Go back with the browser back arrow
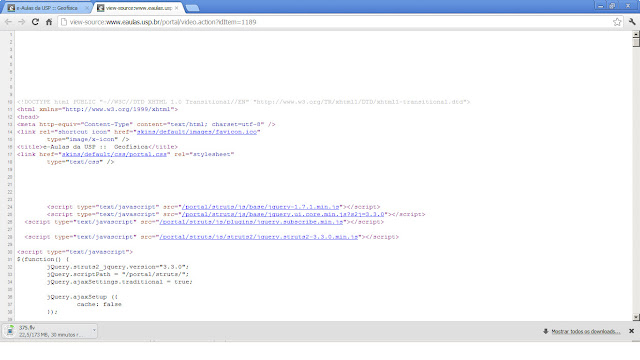 click(x=8, y=22)
